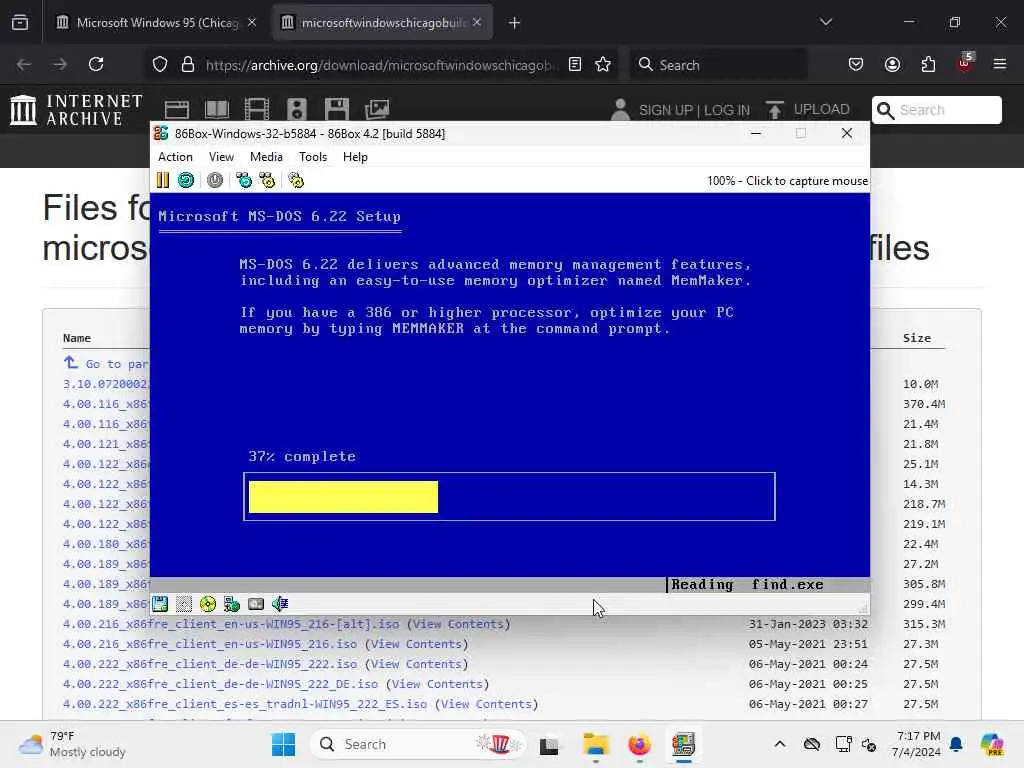Click the CD-ROM status bar icon
Screen dimensions: 1024x768
208,604
